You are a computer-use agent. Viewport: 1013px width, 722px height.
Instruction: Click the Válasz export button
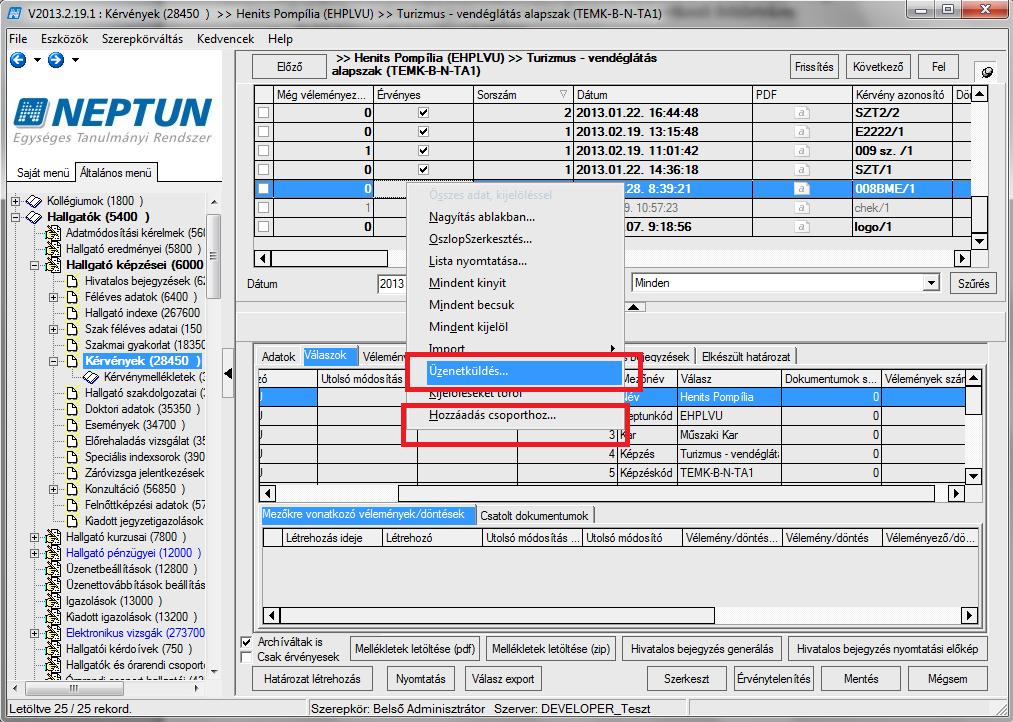pos(503,679)
